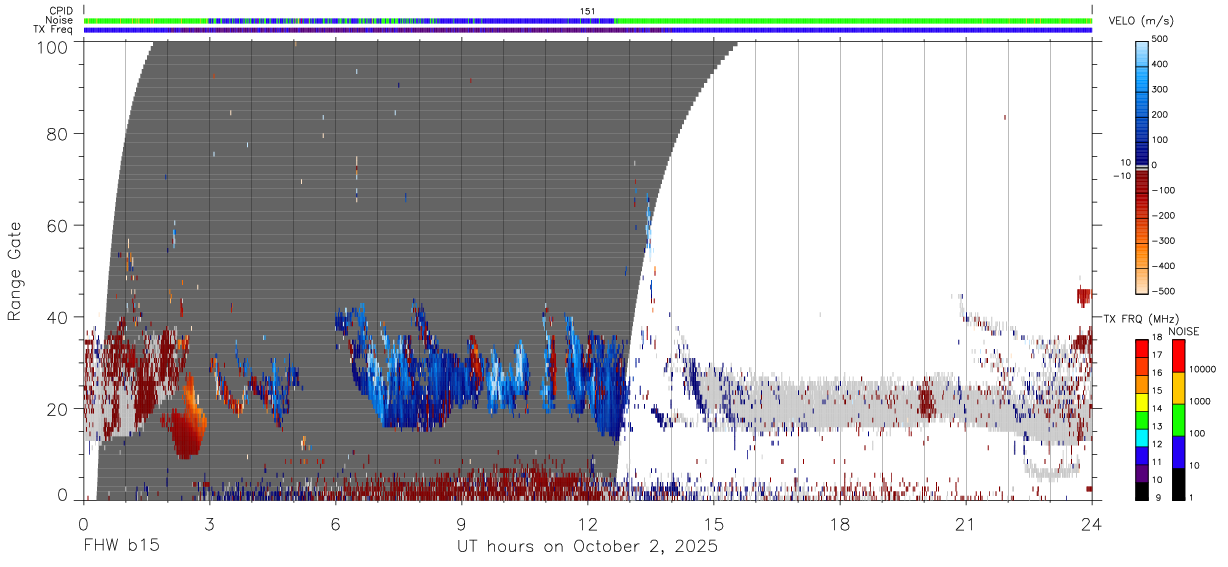Click velocity colorbar label 400
1228x567 pixels.
pos(1162,64)
